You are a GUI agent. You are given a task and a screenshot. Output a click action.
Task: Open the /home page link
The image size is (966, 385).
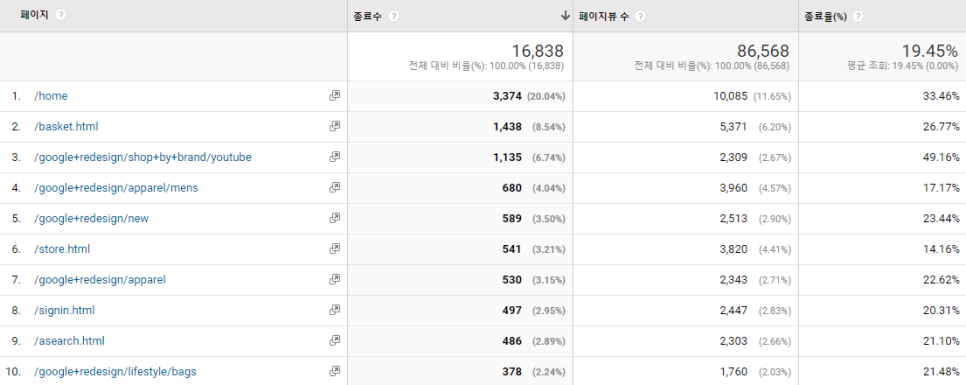51,96
